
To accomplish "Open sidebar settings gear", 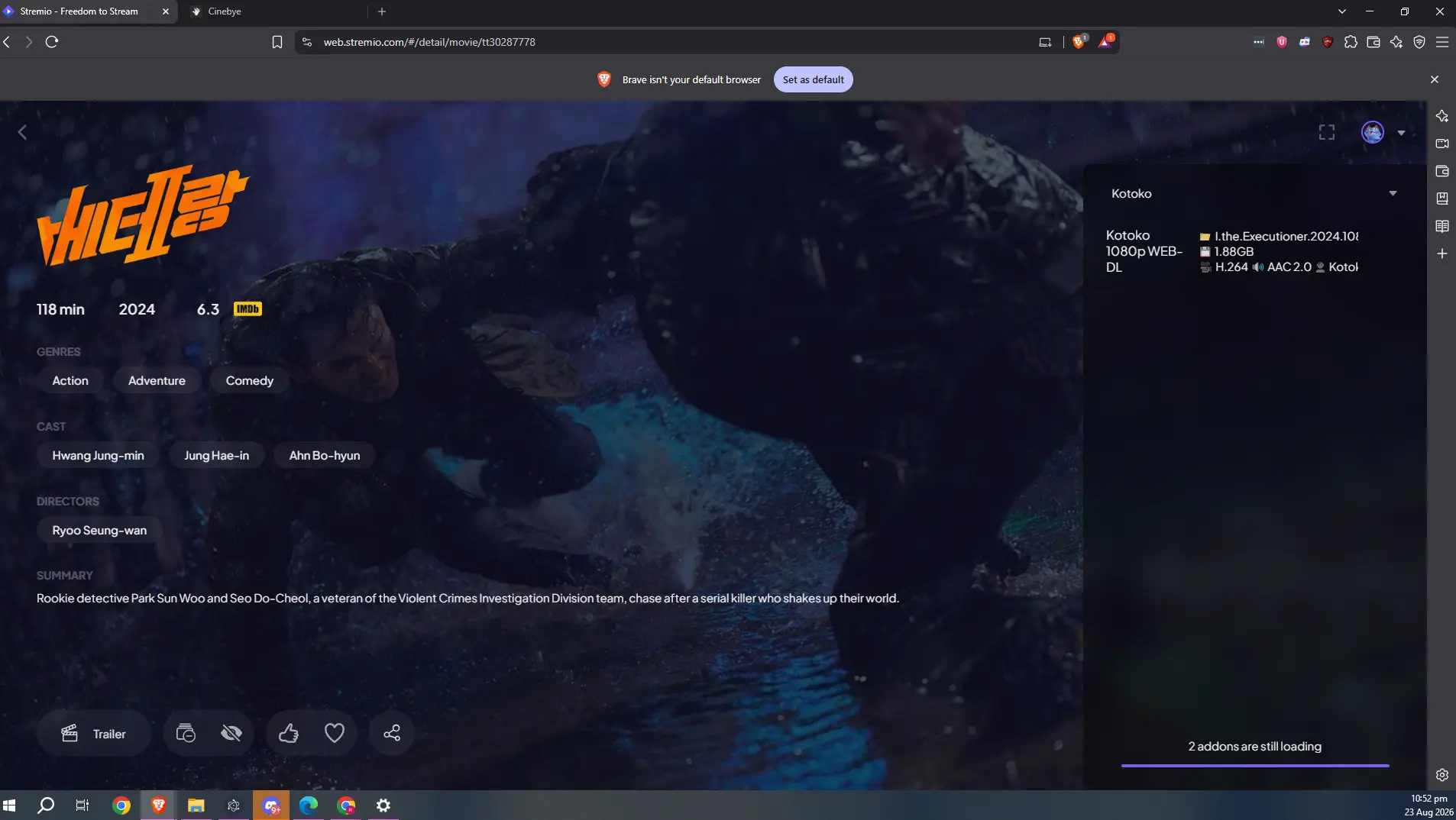I will tap(1442, 775).
